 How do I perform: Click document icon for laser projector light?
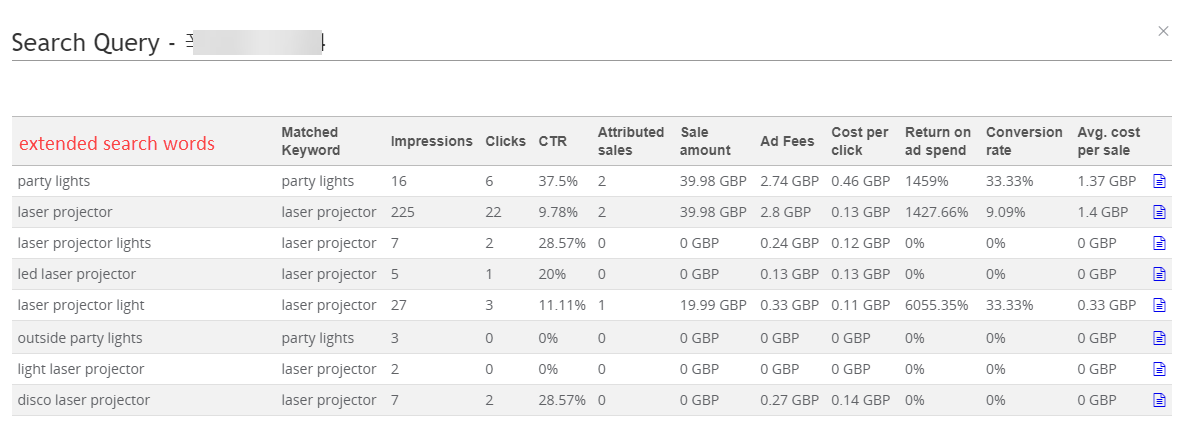click(x=1159, y=306)
